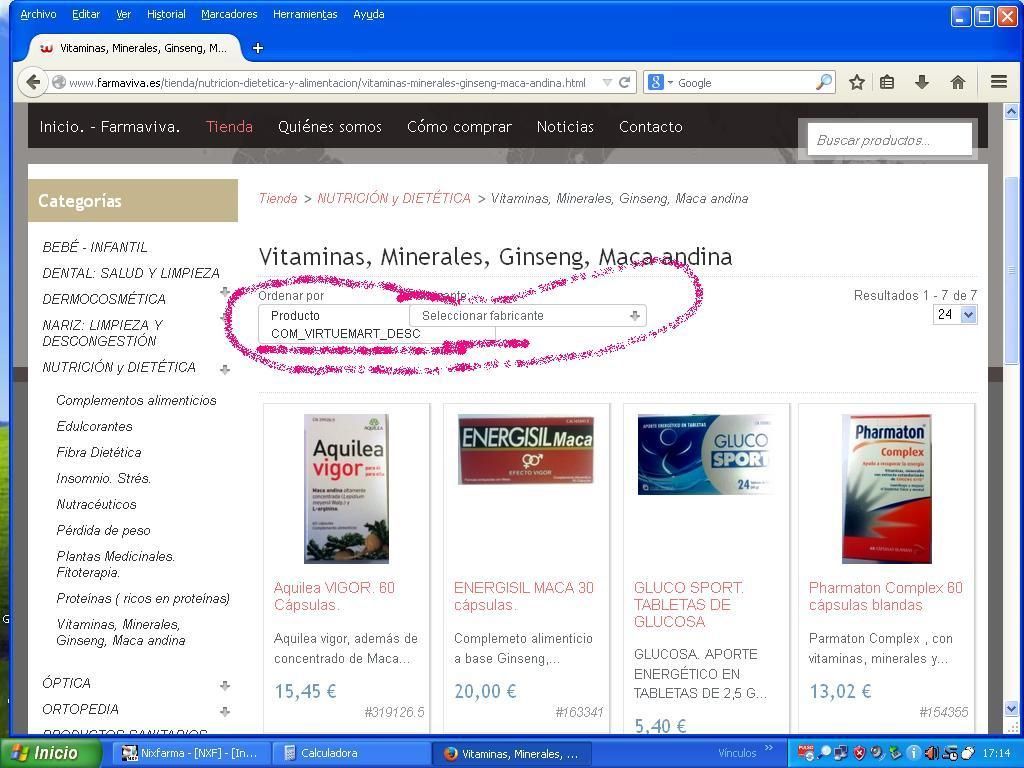Expand the ÓPTICA category arrow
1024x768 pixels.
(x=225, y=685)
